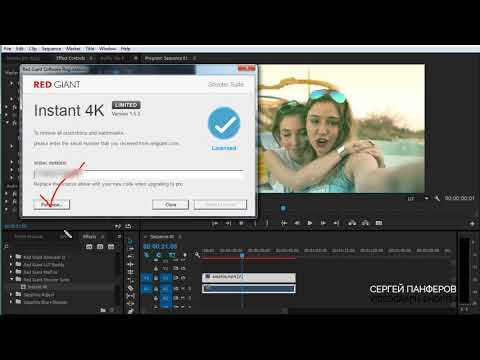Select the Slip tool
Image resolution: width=480 pixels, height=360 pixels.
click(130, 296)
